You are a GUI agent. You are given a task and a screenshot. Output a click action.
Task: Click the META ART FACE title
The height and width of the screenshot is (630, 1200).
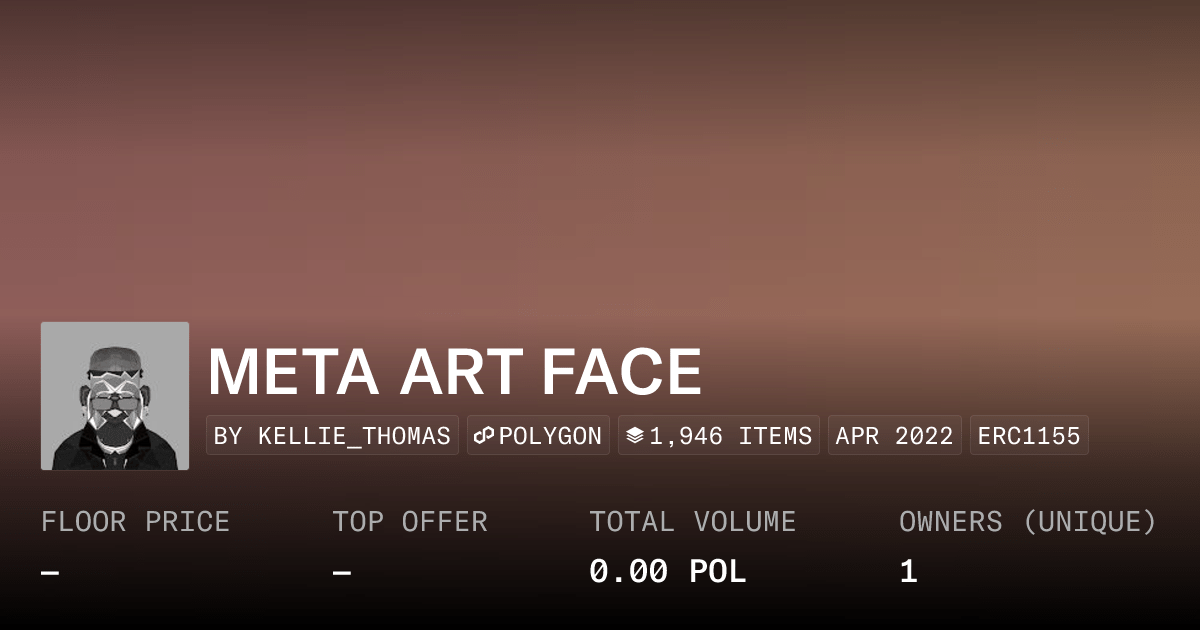(x=455, y=372)
